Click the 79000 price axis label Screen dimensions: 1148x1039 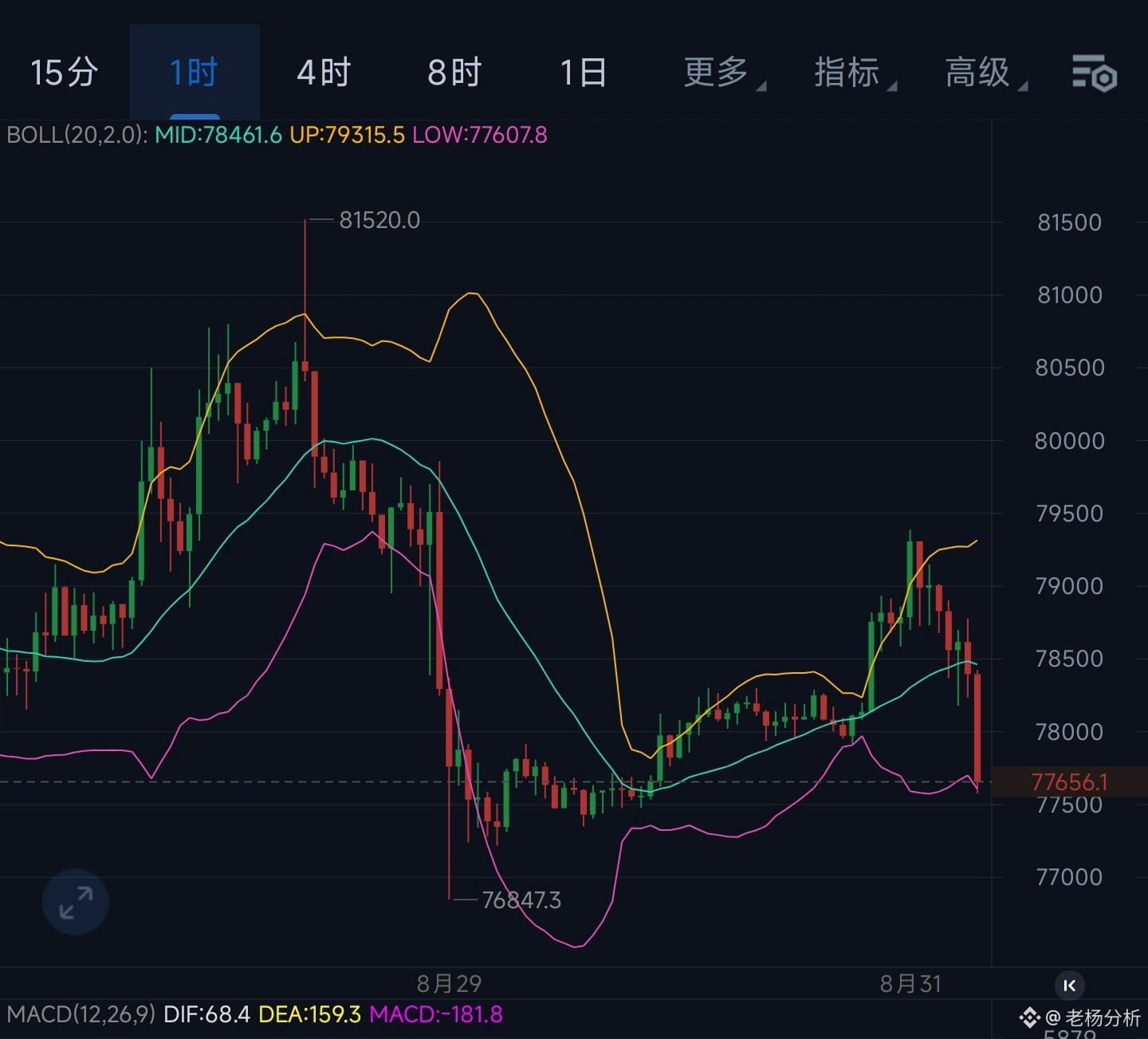tap(1070, 586)
